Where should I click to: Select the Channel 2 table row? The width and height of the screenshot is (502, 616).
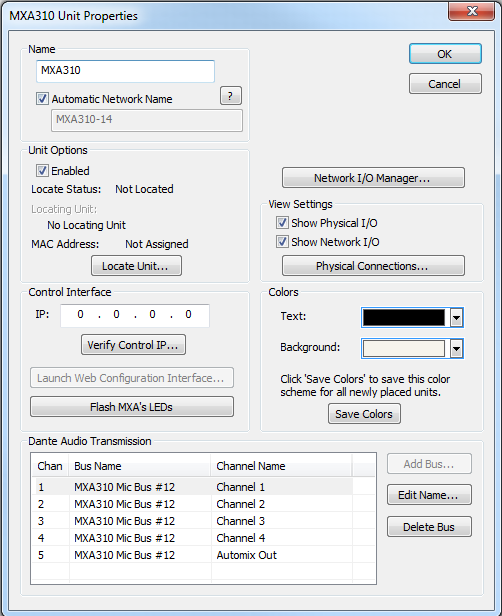pyautogui.click(x=192, y=504)
